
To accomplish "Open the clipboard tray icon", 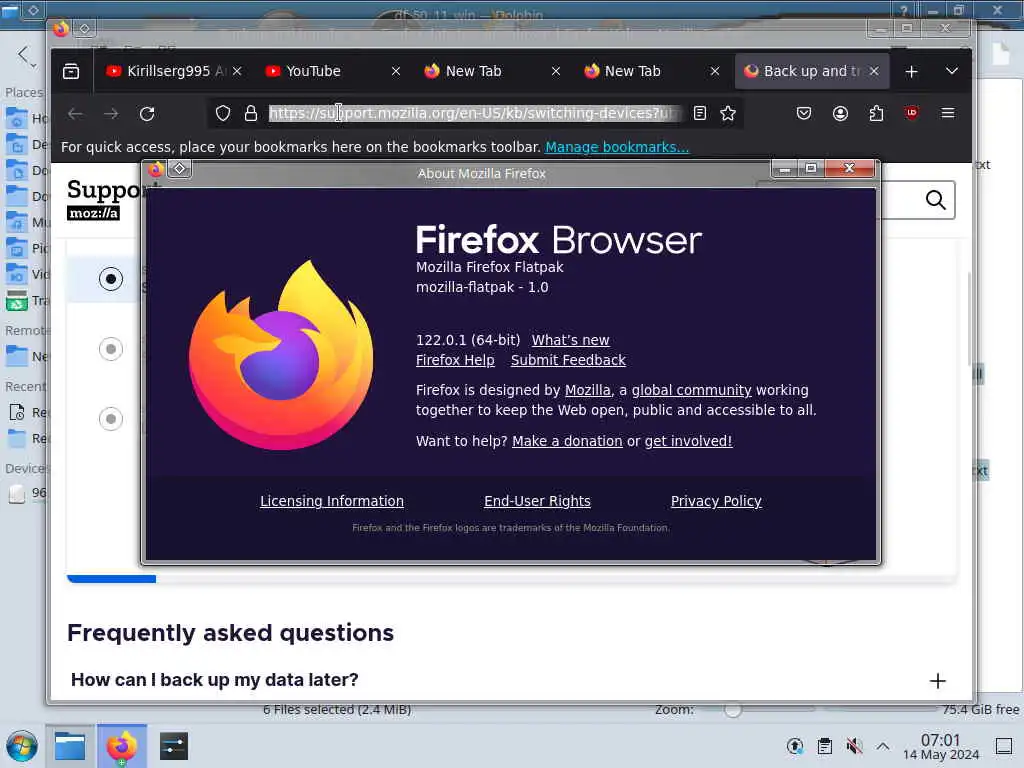I will [825, 746].
